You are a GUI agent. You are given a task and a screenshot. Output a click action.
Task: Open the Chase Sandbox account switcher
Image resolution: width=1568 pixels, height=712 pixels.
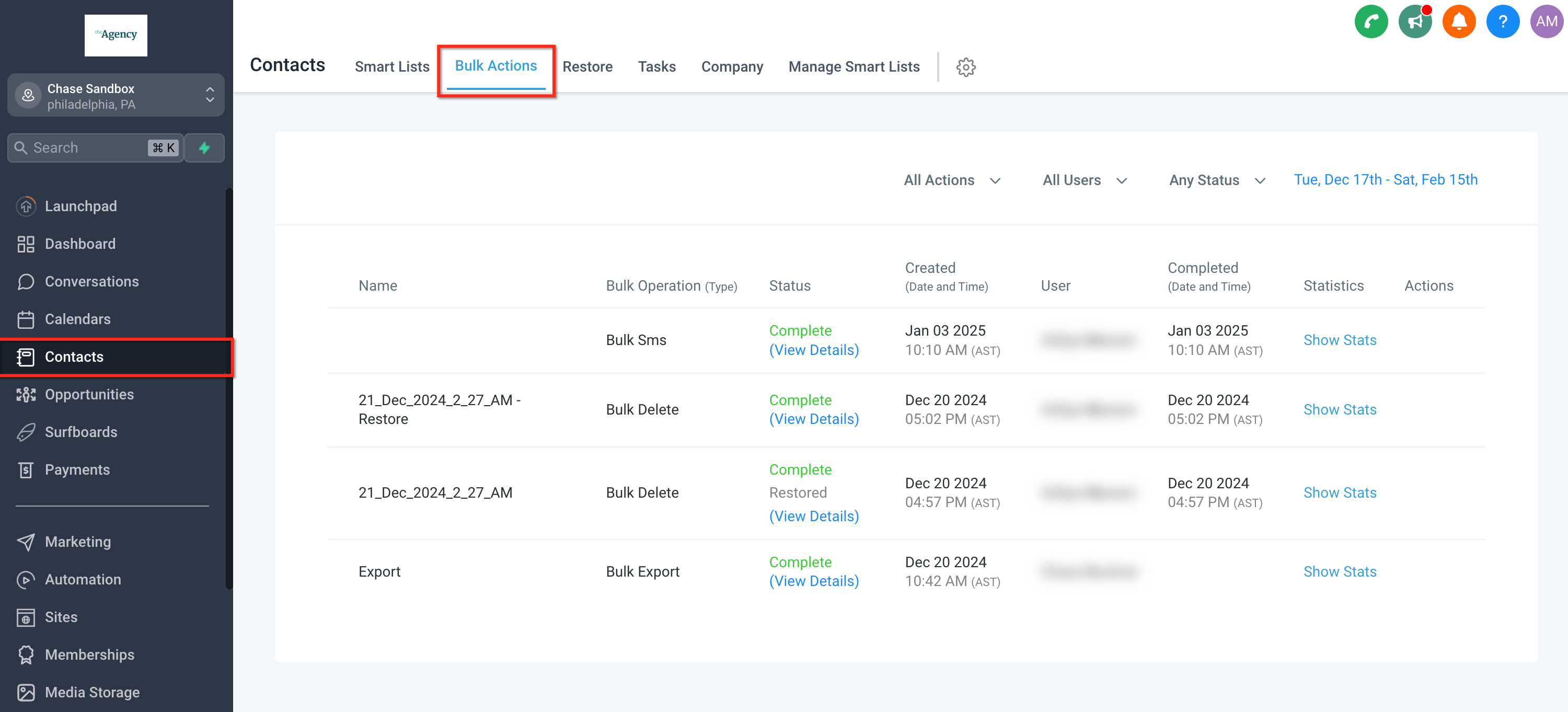click(x=116, y=96)
